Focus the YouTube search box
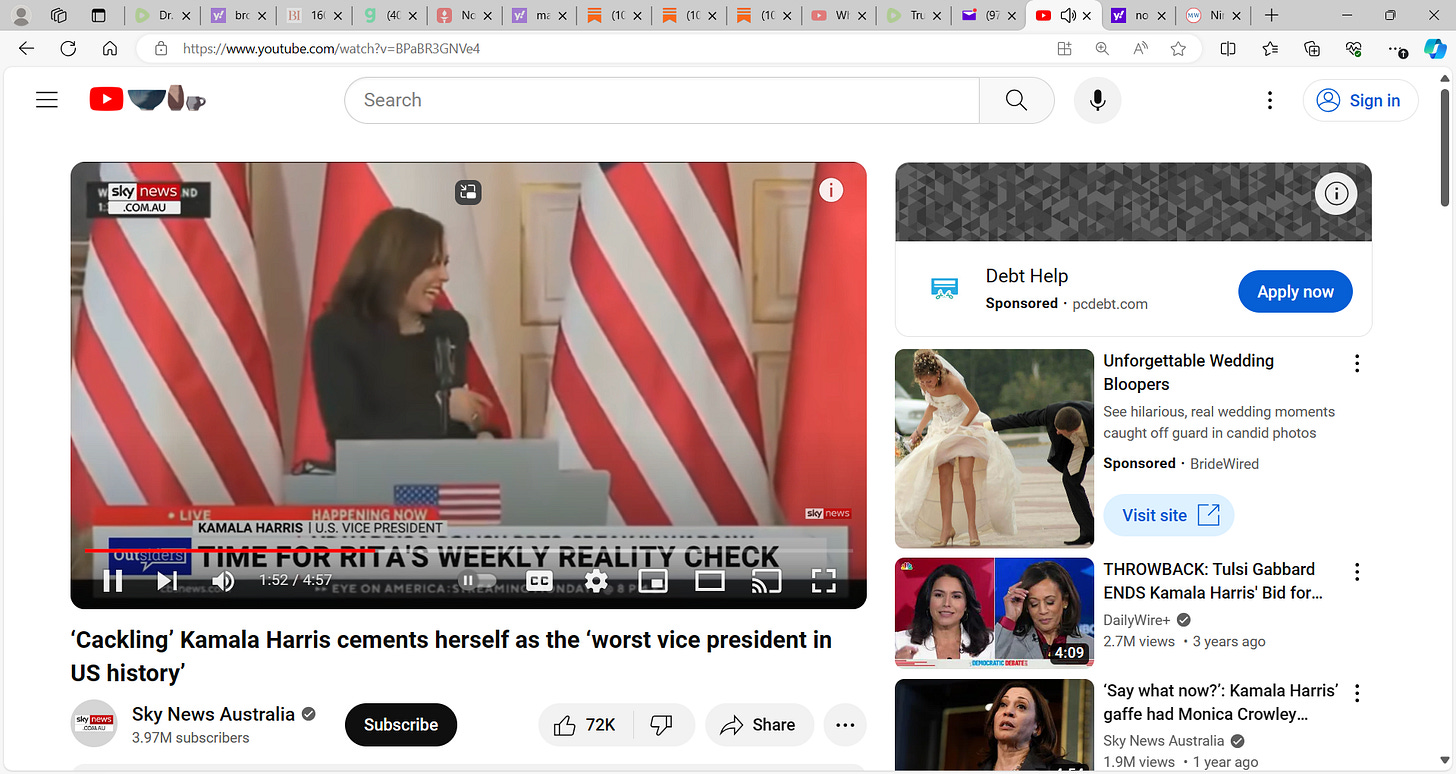The width and height of the screenshot is (1456, 774). [x=661, y=100]
